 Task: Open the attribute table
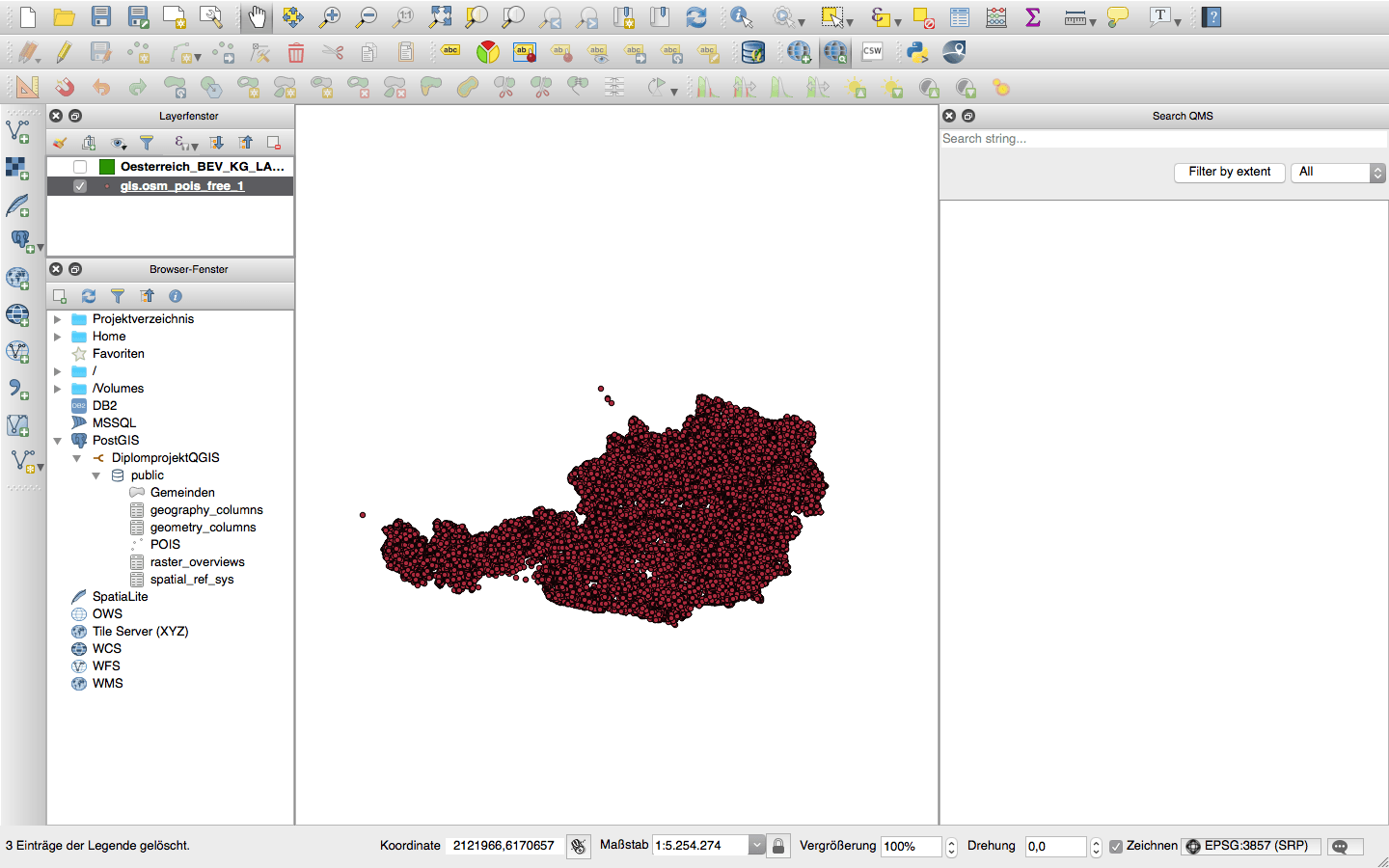(x=960, y=17)
